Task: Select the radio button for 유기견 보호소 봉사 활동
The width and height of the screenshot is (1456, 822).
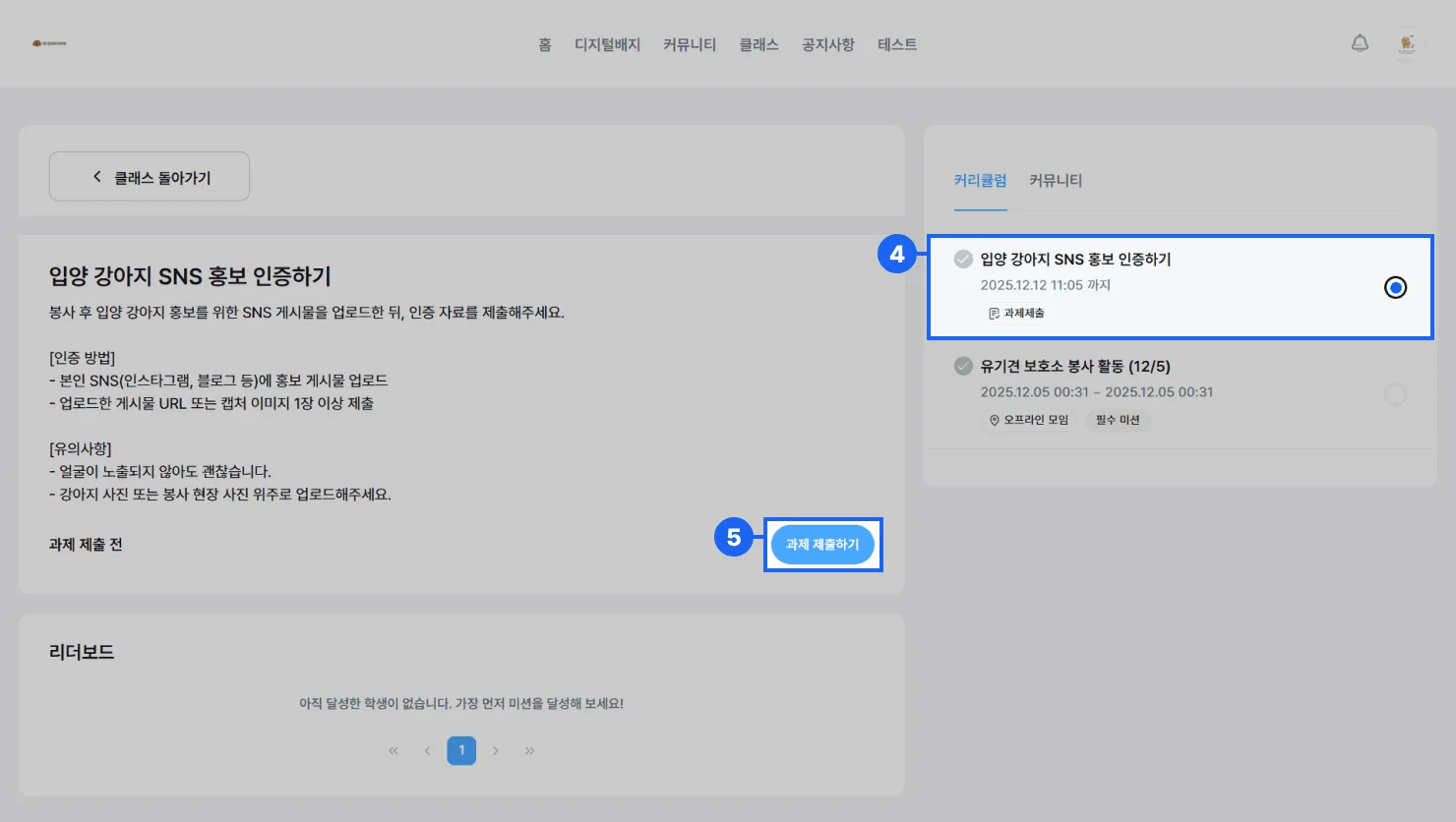Action: [x=1395, y=394]
